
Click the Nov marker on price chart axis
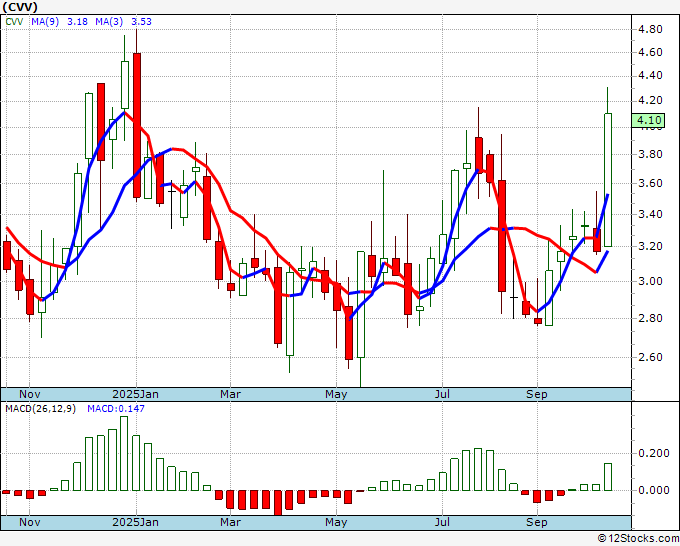[x=32, y=394]
